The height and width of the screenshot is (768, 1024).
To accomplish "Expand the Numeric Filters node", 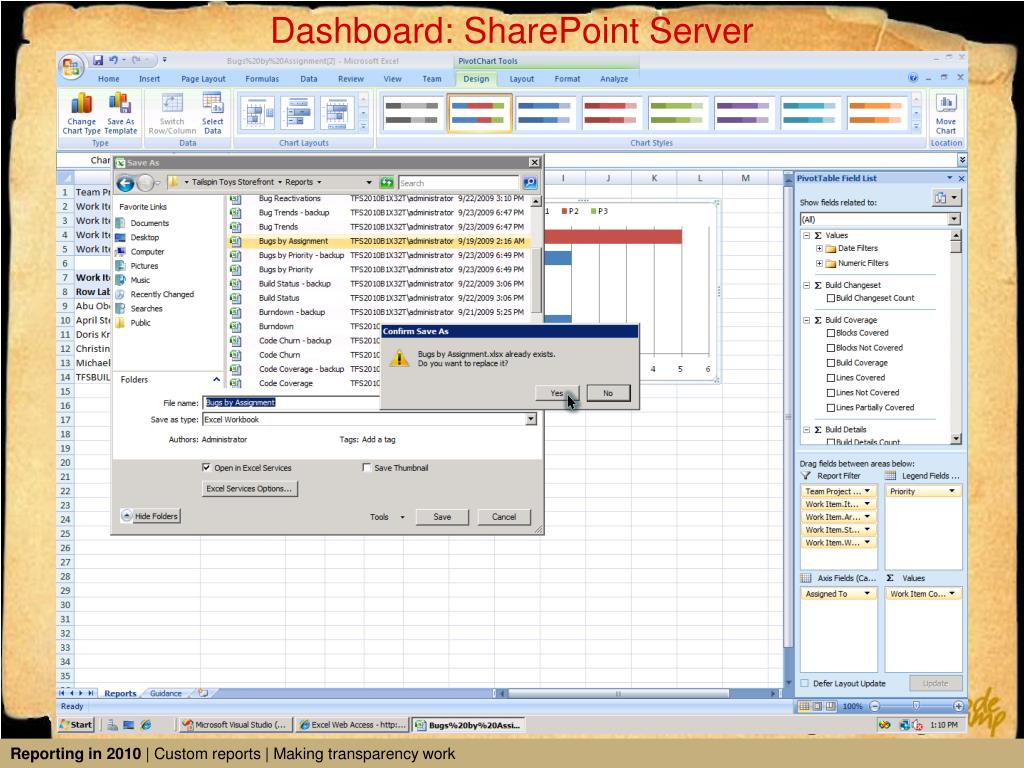I will coord(819,263).
